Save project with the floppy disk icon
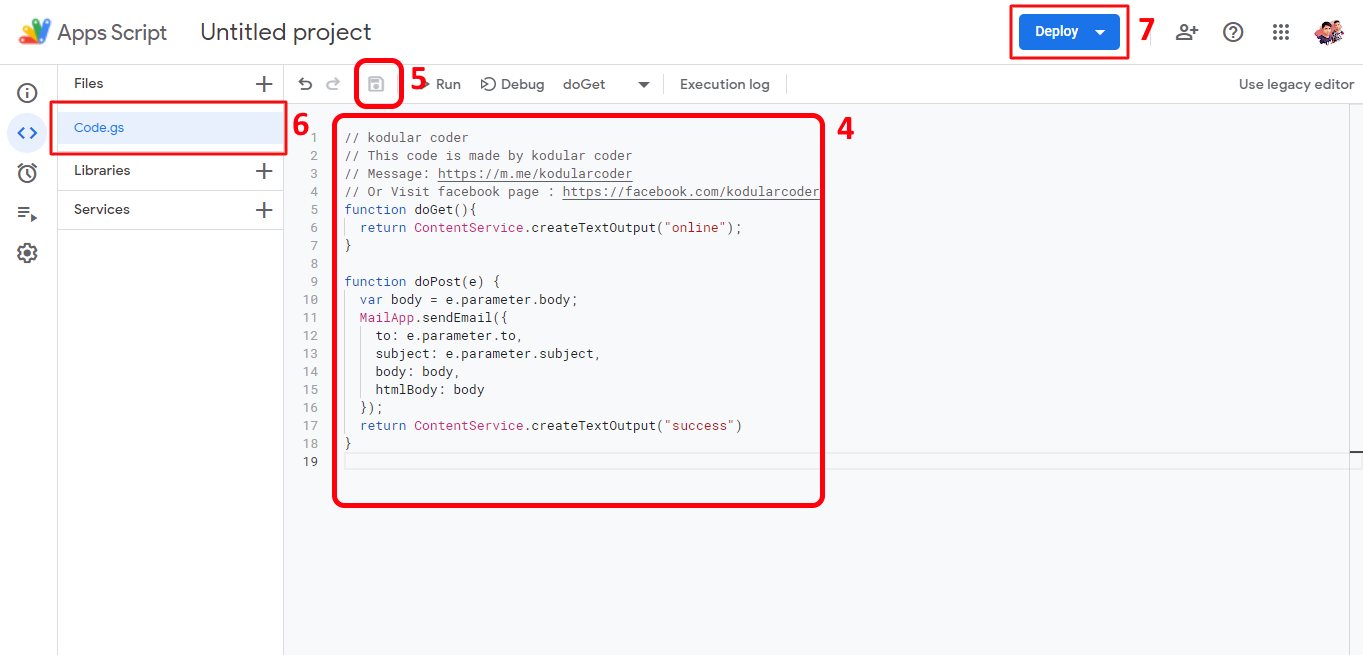Image resolution: width=1363 pixels, height=655 pixels. pos(376,85)
